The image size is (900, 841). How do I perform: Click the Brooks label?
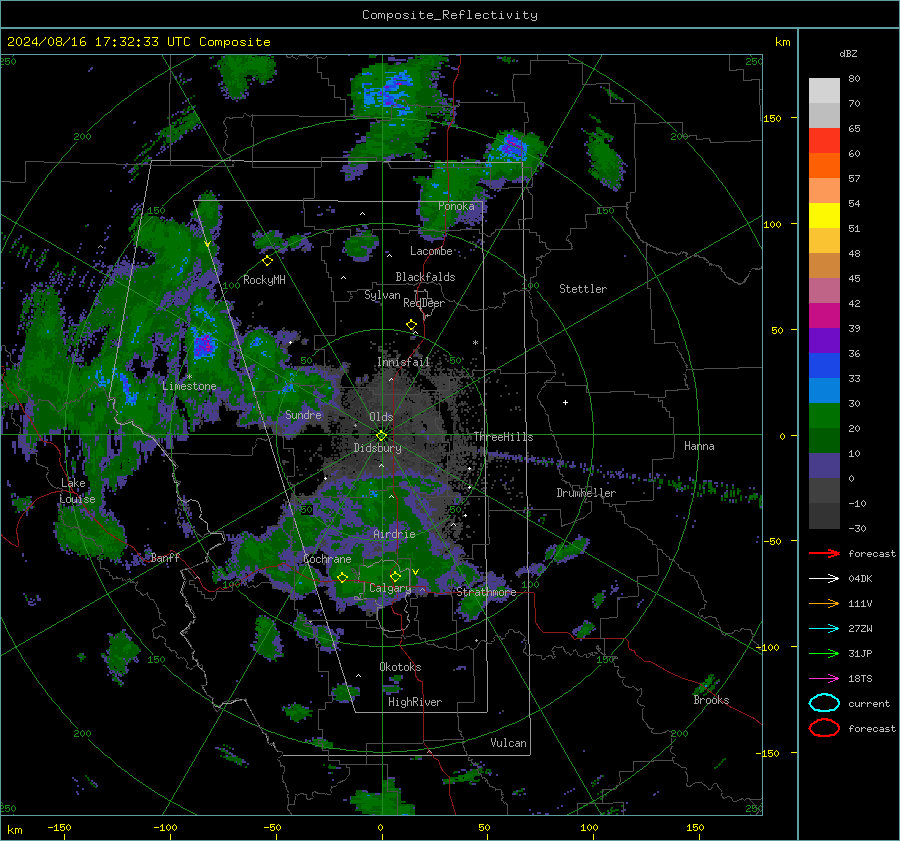[x=711, y=700]
